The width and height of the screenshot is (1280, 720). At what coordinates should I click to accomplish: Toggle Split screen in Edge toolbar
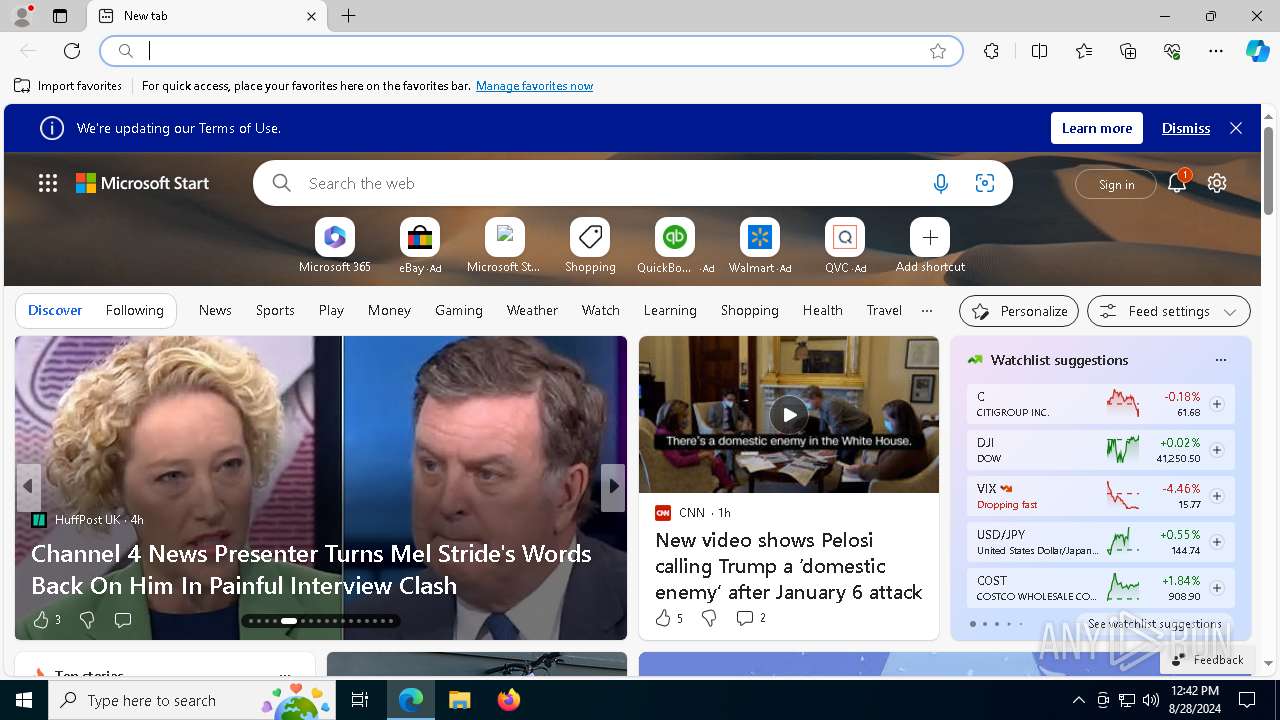coord(1039,51)
